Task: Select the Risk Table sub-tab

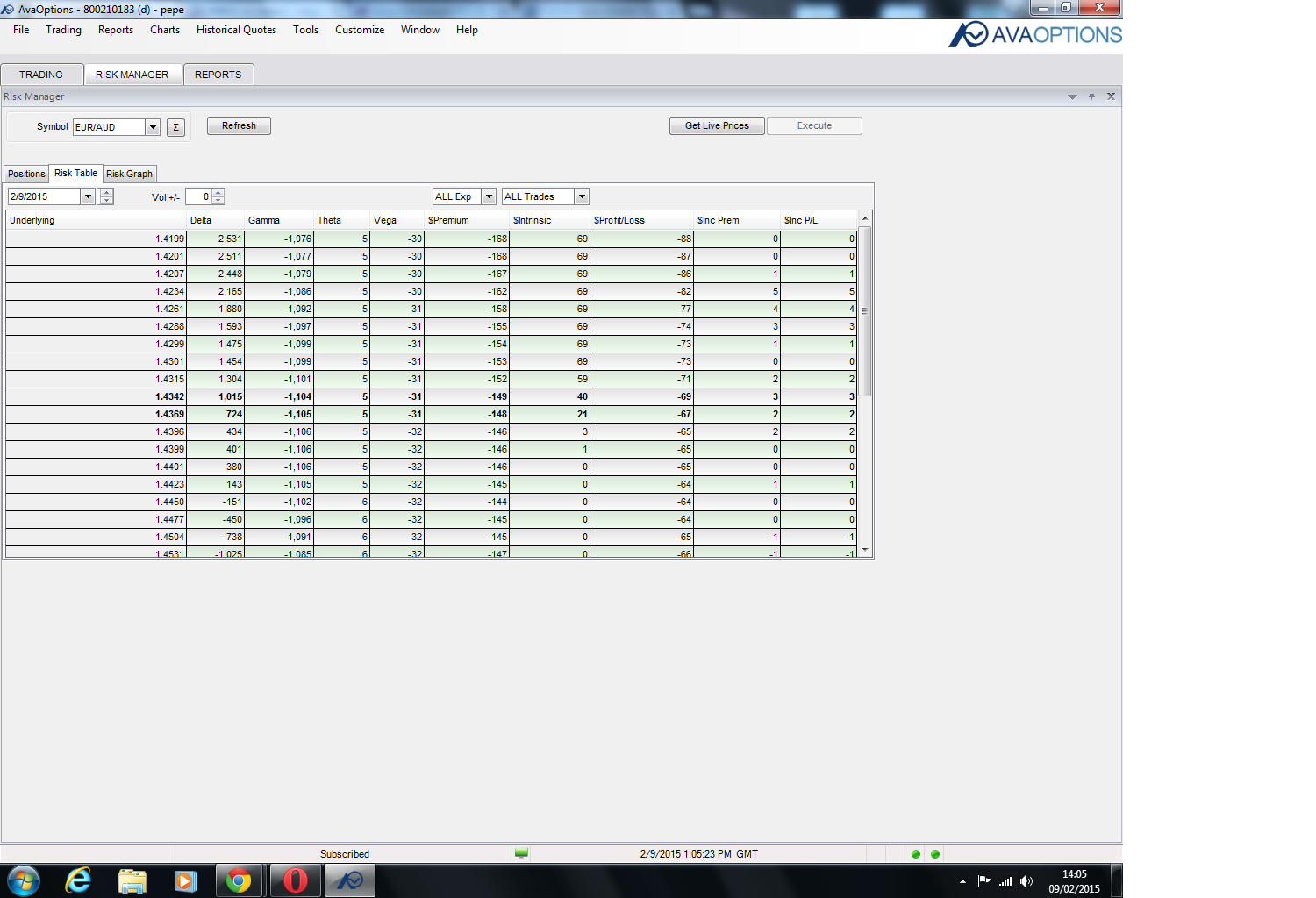Action: 75,173
